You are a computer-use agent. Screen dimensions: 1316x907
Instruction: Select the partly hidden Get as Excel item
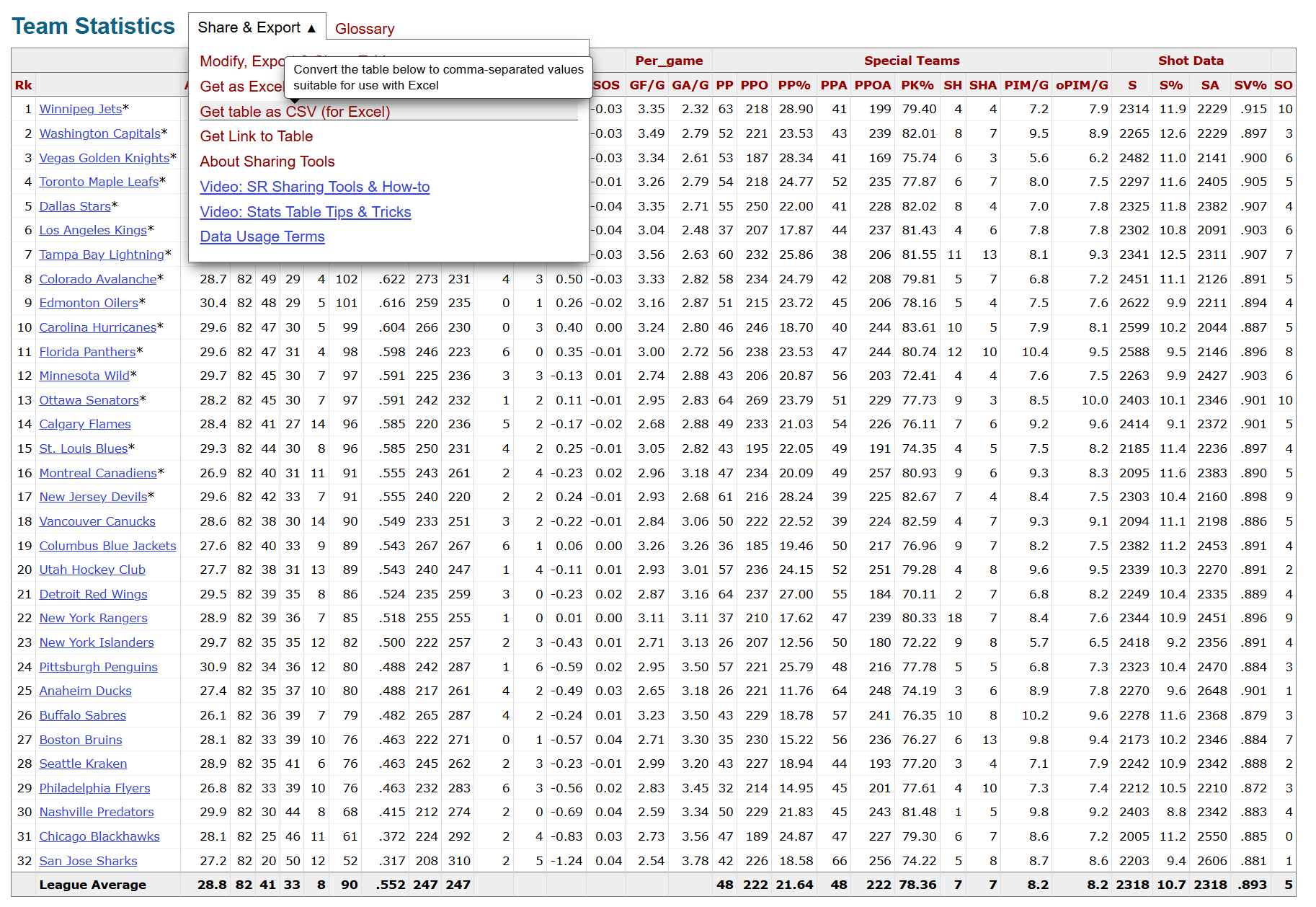point(241,87)
